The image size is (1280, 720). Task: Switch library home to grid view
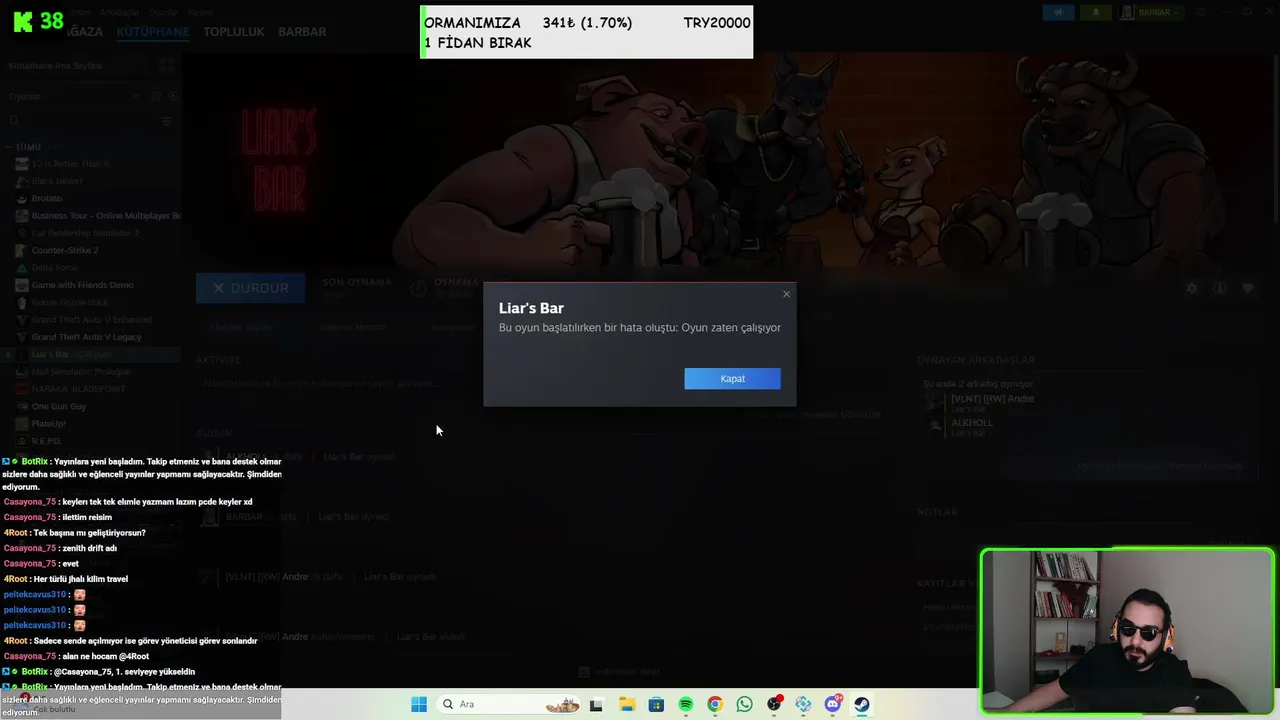coord(167,66)
